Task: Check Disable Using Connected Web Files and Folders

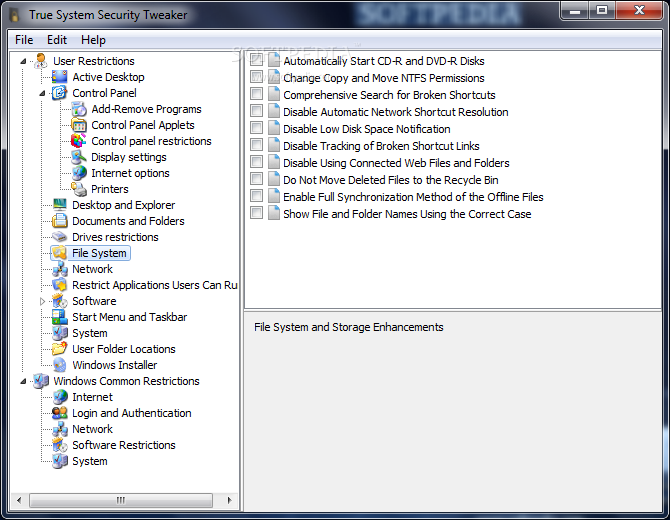Action: (256, 162)
